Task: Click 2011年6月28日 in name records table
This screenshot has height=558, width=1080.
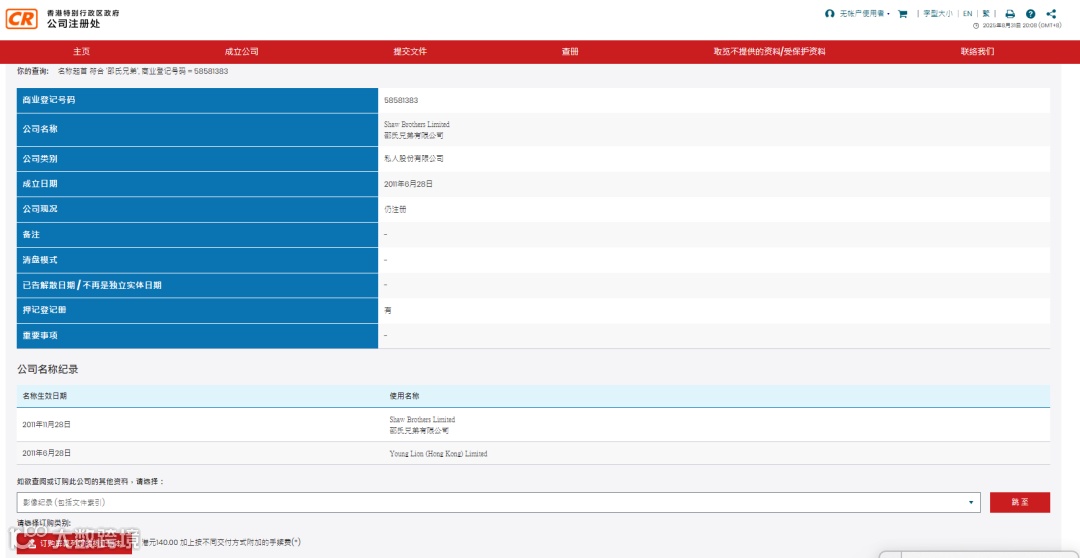Action: [46, 453]
